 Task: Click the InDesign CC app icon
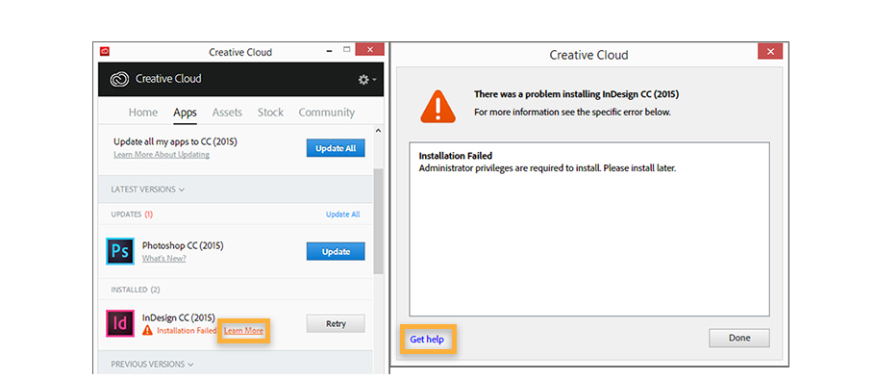tap(120, 324)
